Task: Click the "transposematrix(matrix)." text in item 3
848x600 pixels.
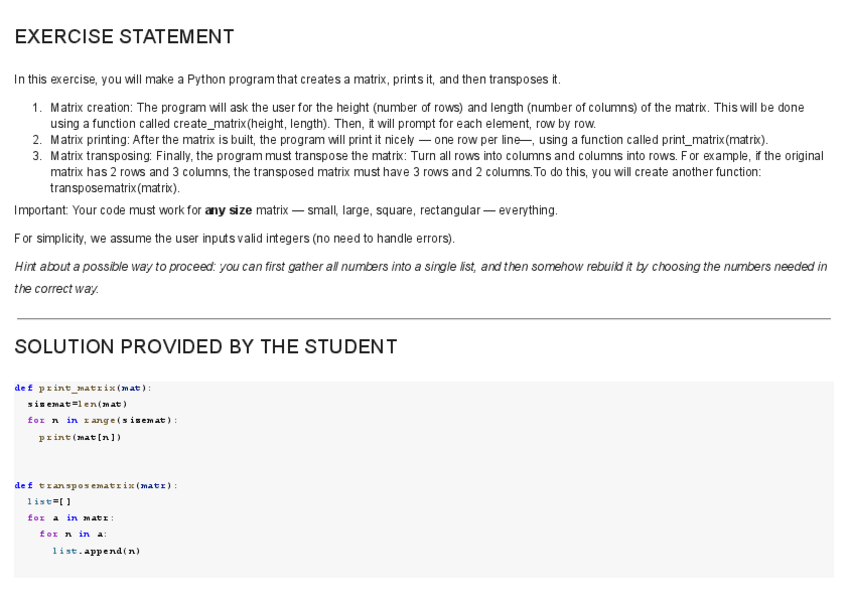Action: (x=115, y=188)
